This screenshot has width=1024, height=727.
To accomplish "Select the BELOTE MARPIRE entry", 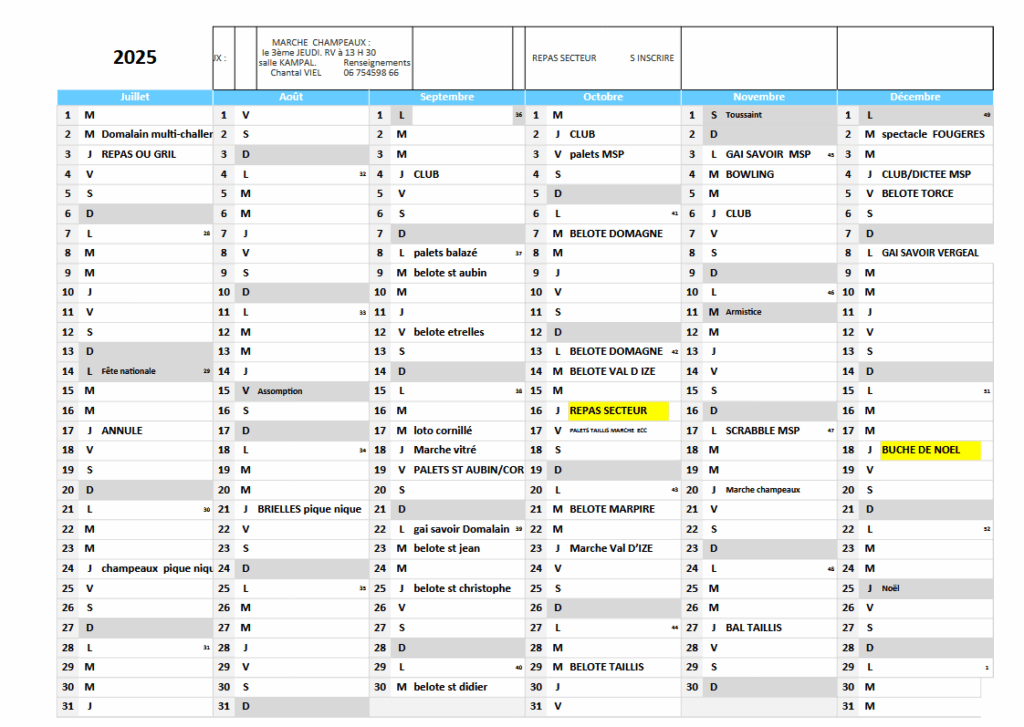I will pyautogui.click(x=612, y=509).
